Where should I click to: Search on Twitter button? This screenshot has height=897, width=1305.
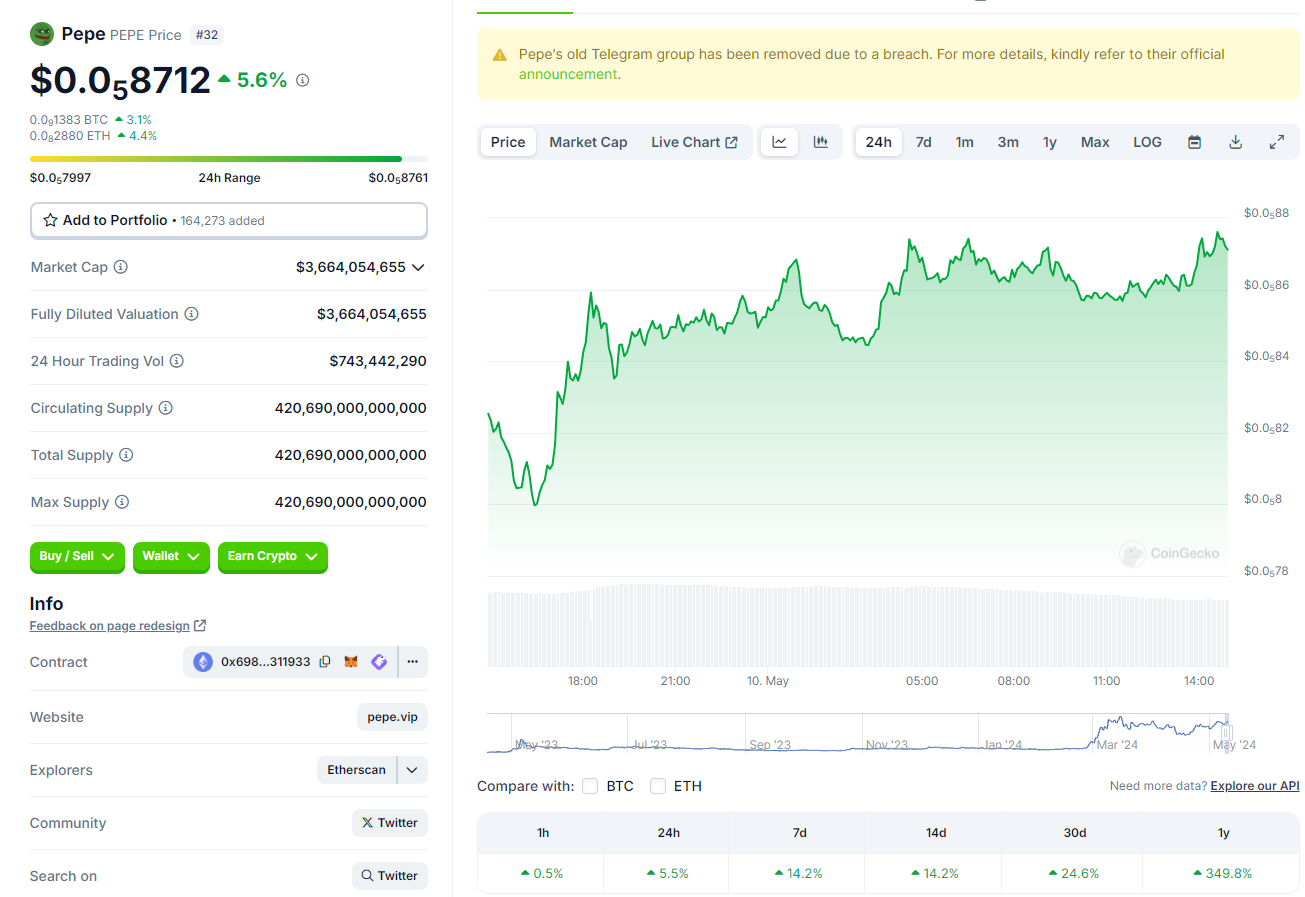[x=390, y=876]
